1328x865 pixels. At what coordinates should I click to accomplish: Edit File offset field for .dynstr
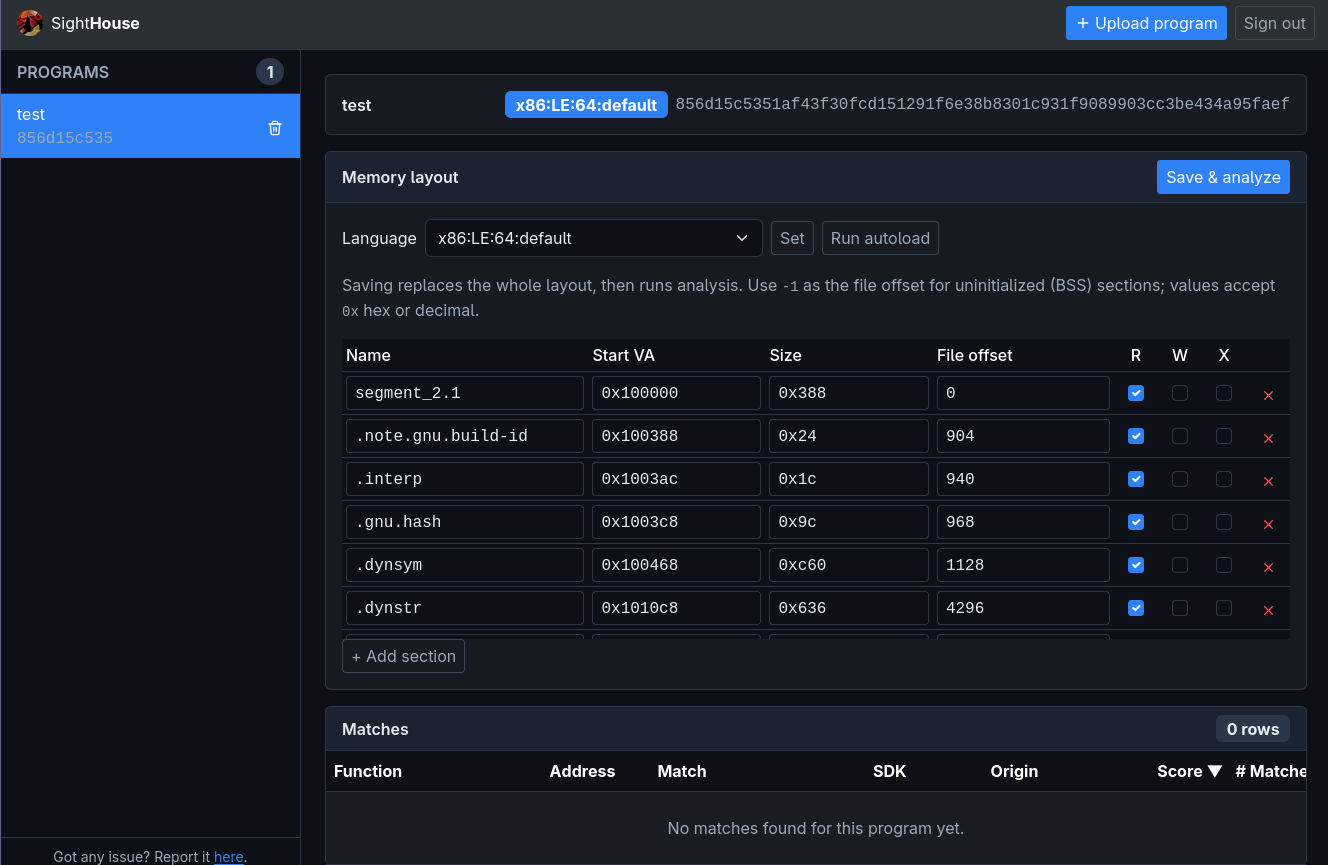point(1023,608)
